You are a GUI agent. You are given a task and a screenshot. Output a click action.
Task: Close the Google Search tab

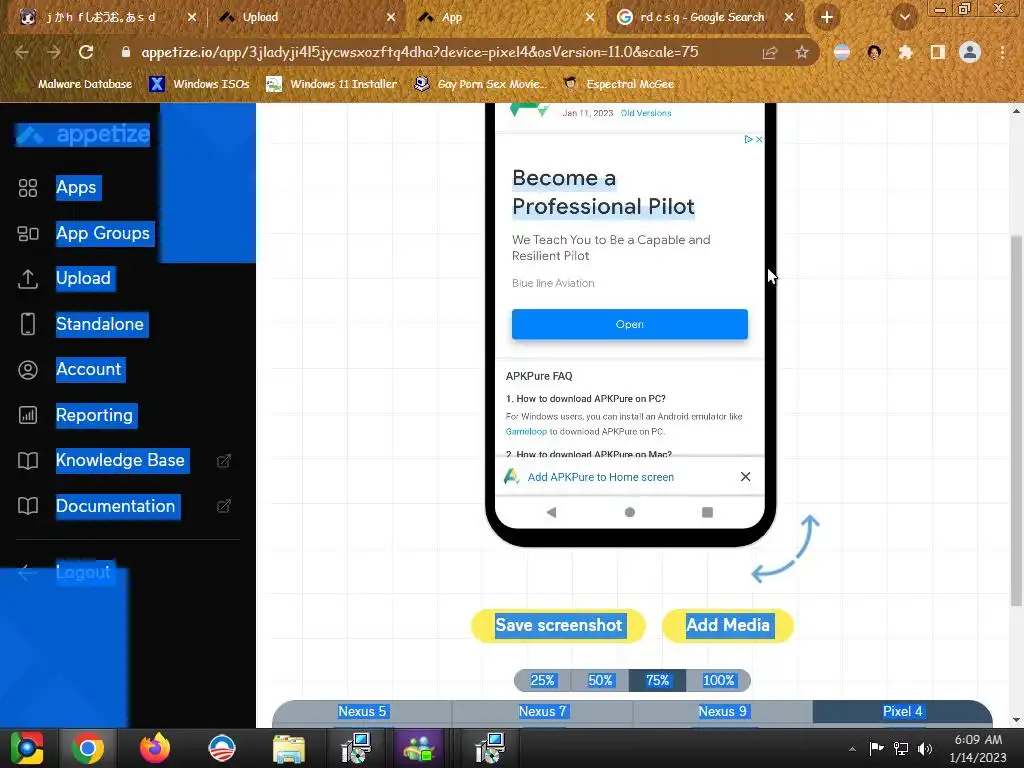coord(789,18)
